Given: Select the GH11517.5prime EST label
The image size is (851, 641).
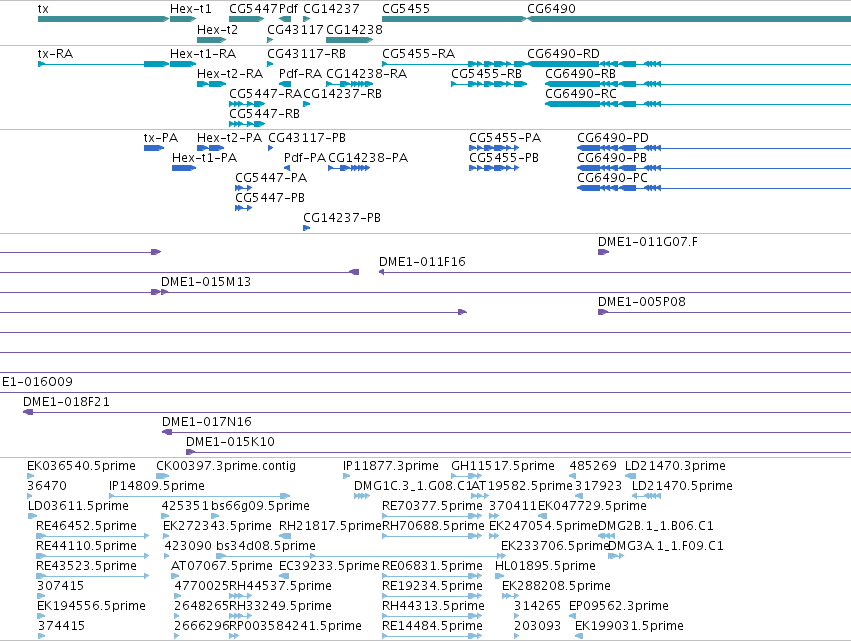Looking at the screenshot, I should tap(503, 466).
